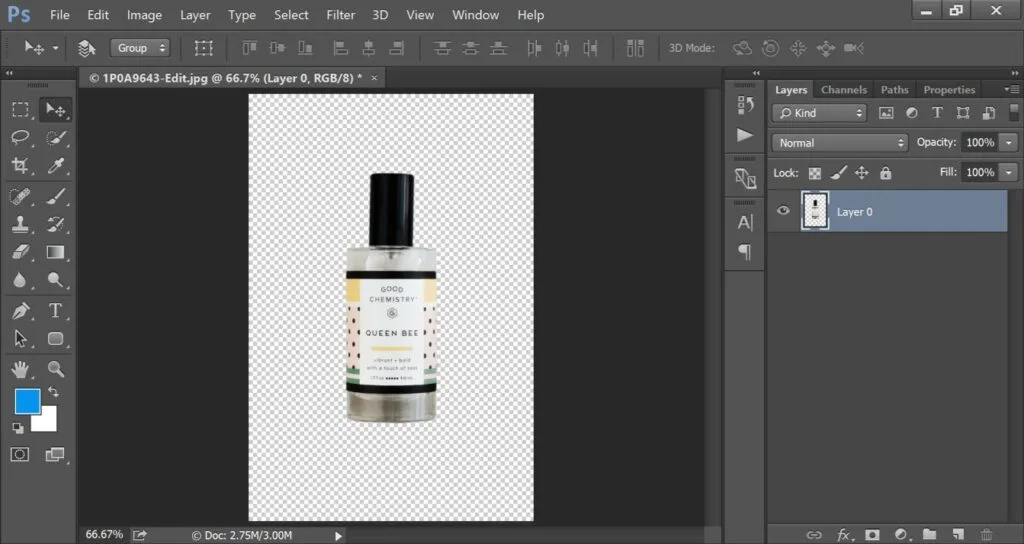Select the Crop tool
1024x544 pixels.
pyautogui.click(x=20, y=165)
